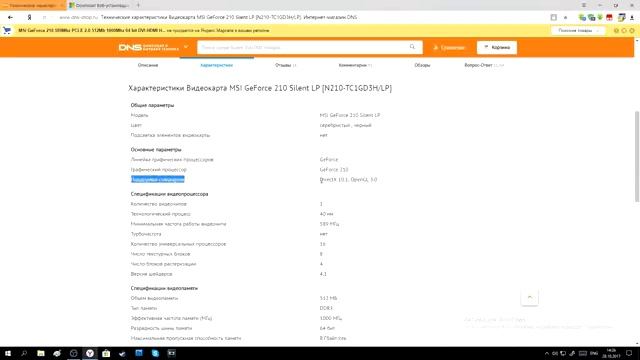The width and height of the screenshot is (640, 360).
Task: Click the '589 МГц' value
Action: [329, 224]
